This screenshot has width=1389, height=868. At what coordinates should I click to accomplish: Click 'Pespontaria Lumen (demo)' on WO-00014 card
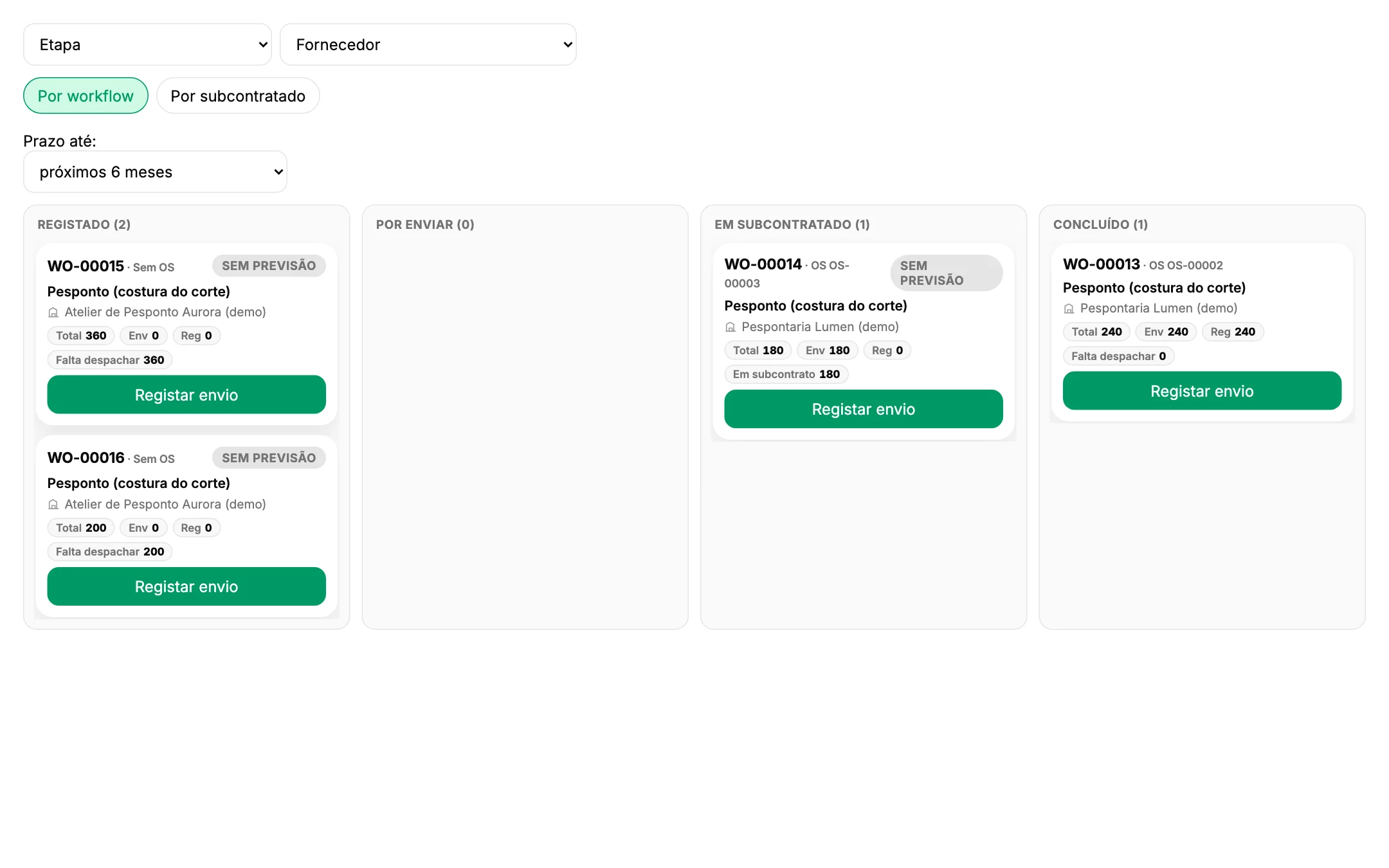point(820,327)
